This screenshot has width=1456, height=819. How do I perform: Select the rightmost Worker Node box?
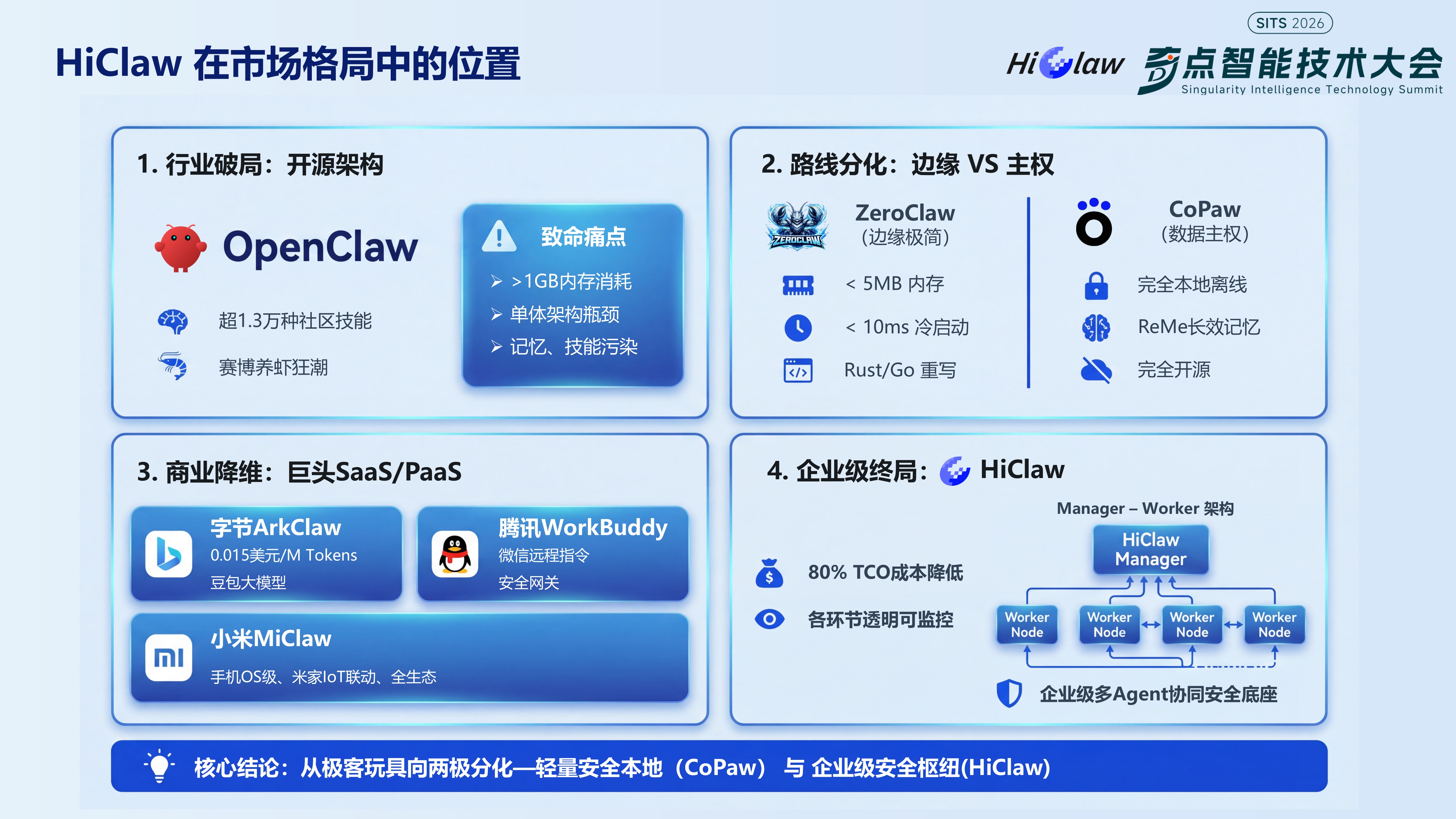[x=1275, y=625]
